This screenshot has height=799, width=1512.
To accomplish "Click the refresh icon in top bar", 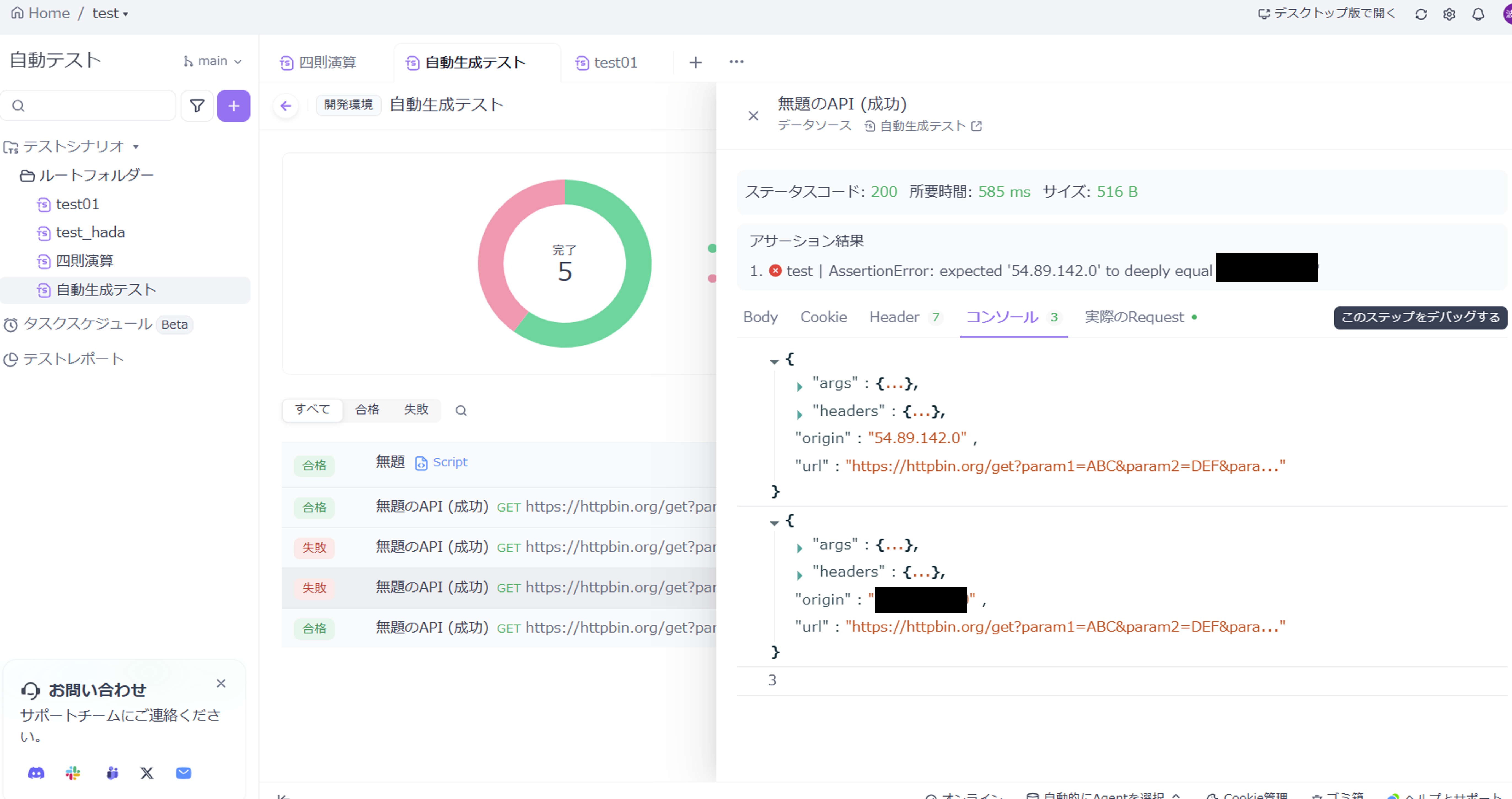I will pyautogui.click(x=1420, y=14).
